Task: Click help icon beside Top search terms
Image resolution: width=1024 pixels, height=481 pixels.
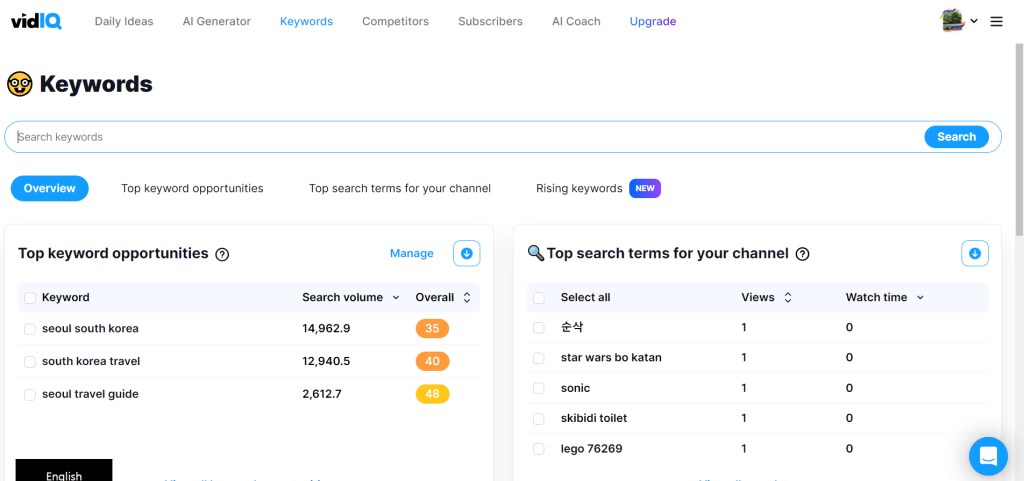Action: click(802, 255)
